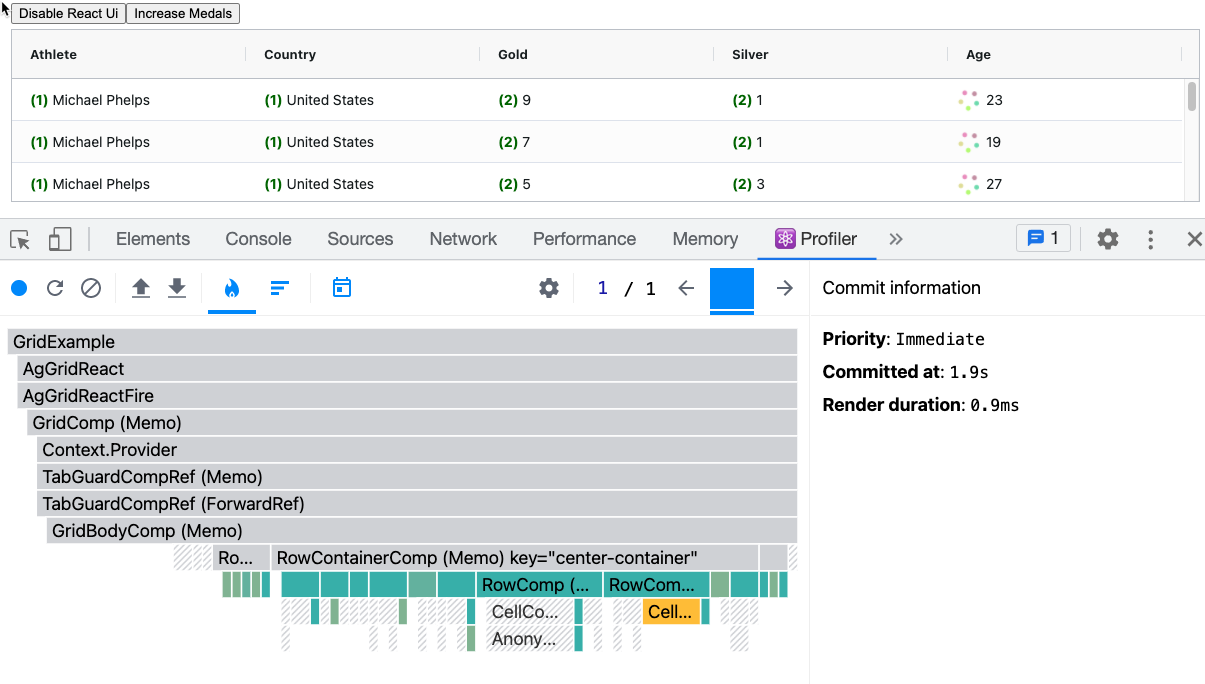This screenshot has width=1205, height=684.
Task: Keep the Flamegraph view active
Action: [x=231, y=288]
